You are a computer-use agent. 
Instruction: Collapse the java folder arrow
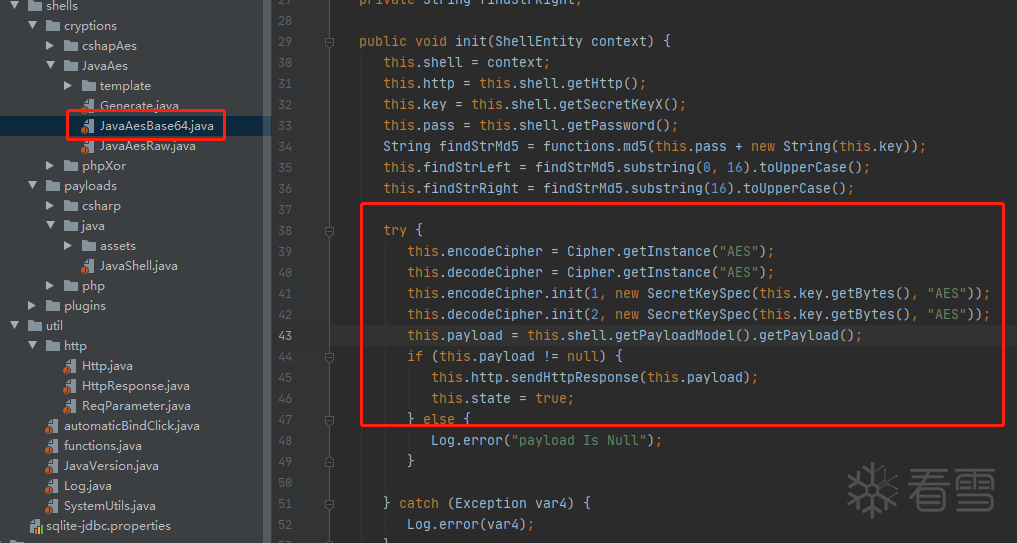pos(51,226)
